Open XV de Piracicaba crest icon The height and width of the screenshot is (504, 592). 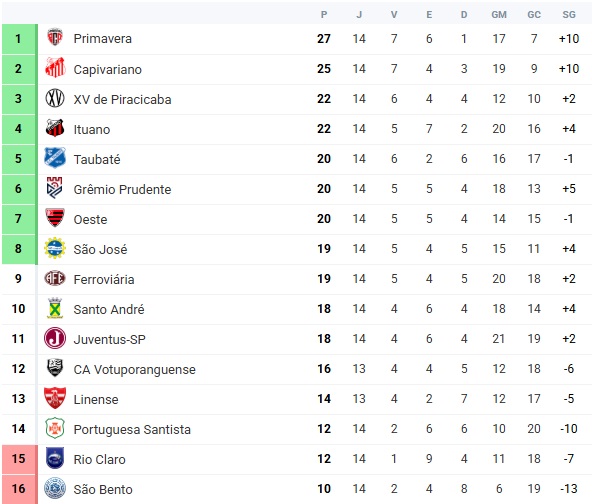[x=55, y=98]
